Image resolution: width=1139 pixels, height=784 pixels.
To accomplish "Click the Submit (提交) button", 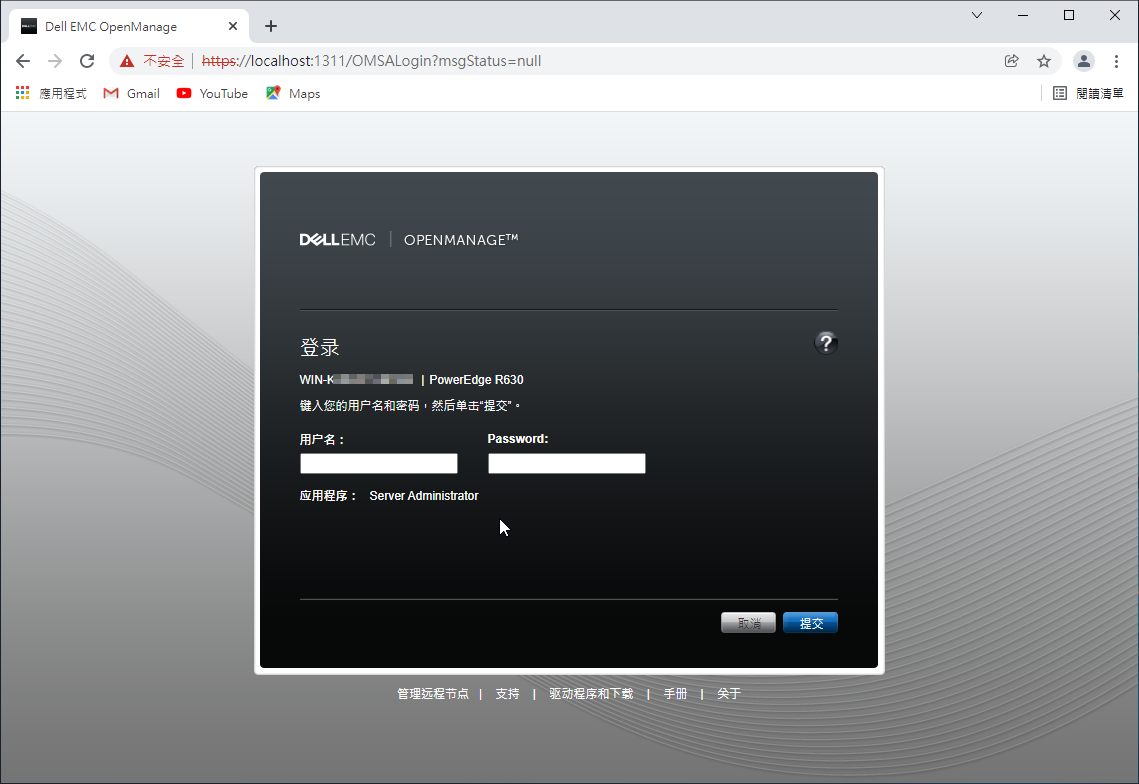I will pyautogui.click(x=811, y=623).
